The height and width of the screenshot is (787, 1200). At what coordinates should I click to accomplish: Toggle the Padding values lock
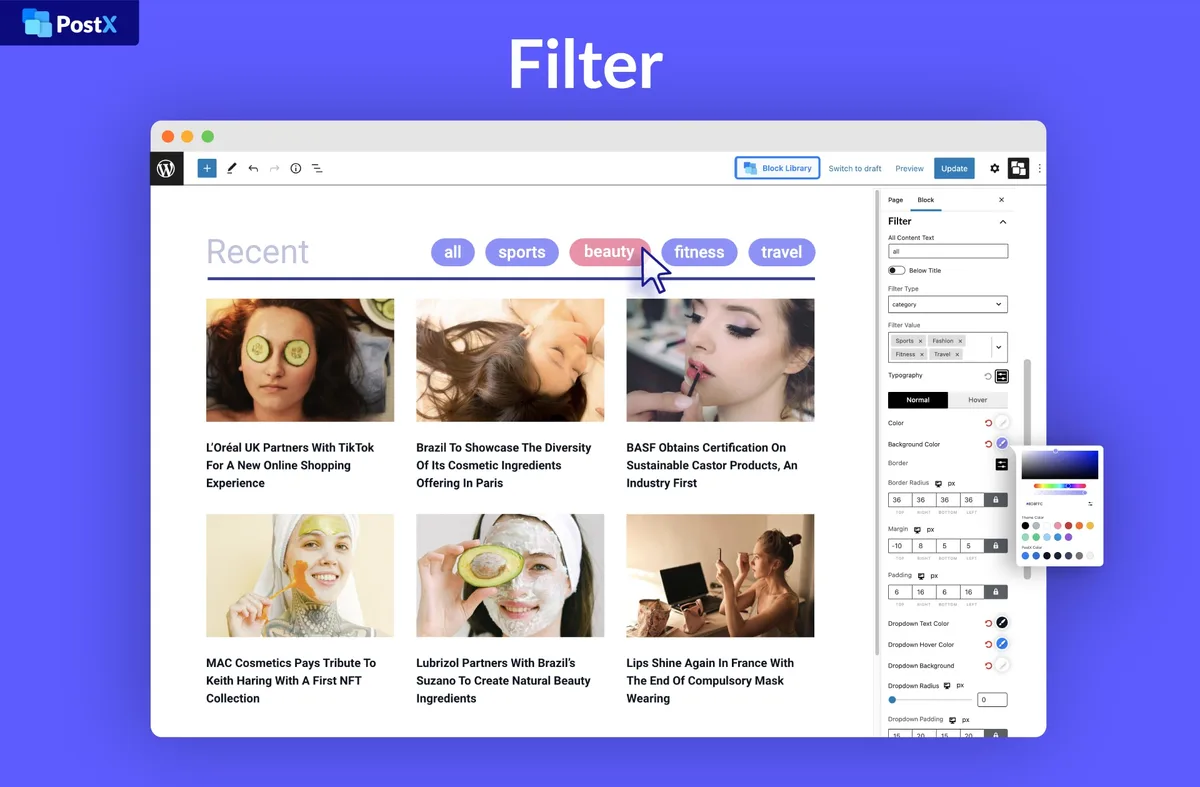[x=995, y=592]
